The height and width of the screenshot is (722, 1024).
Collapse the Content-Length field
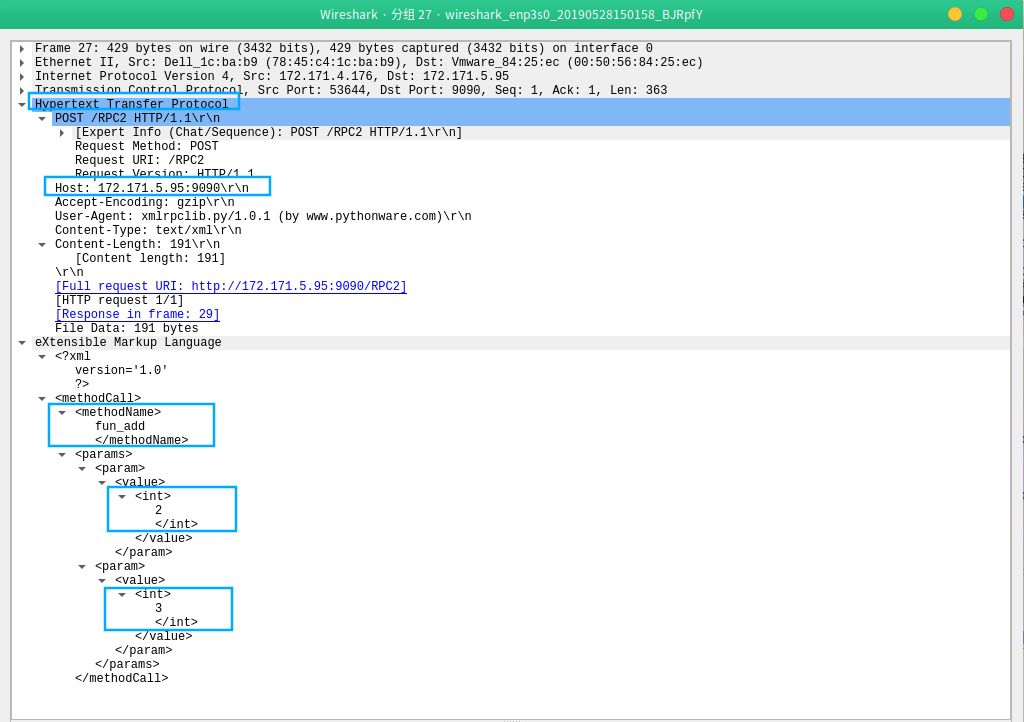click(x=42, y=244)
